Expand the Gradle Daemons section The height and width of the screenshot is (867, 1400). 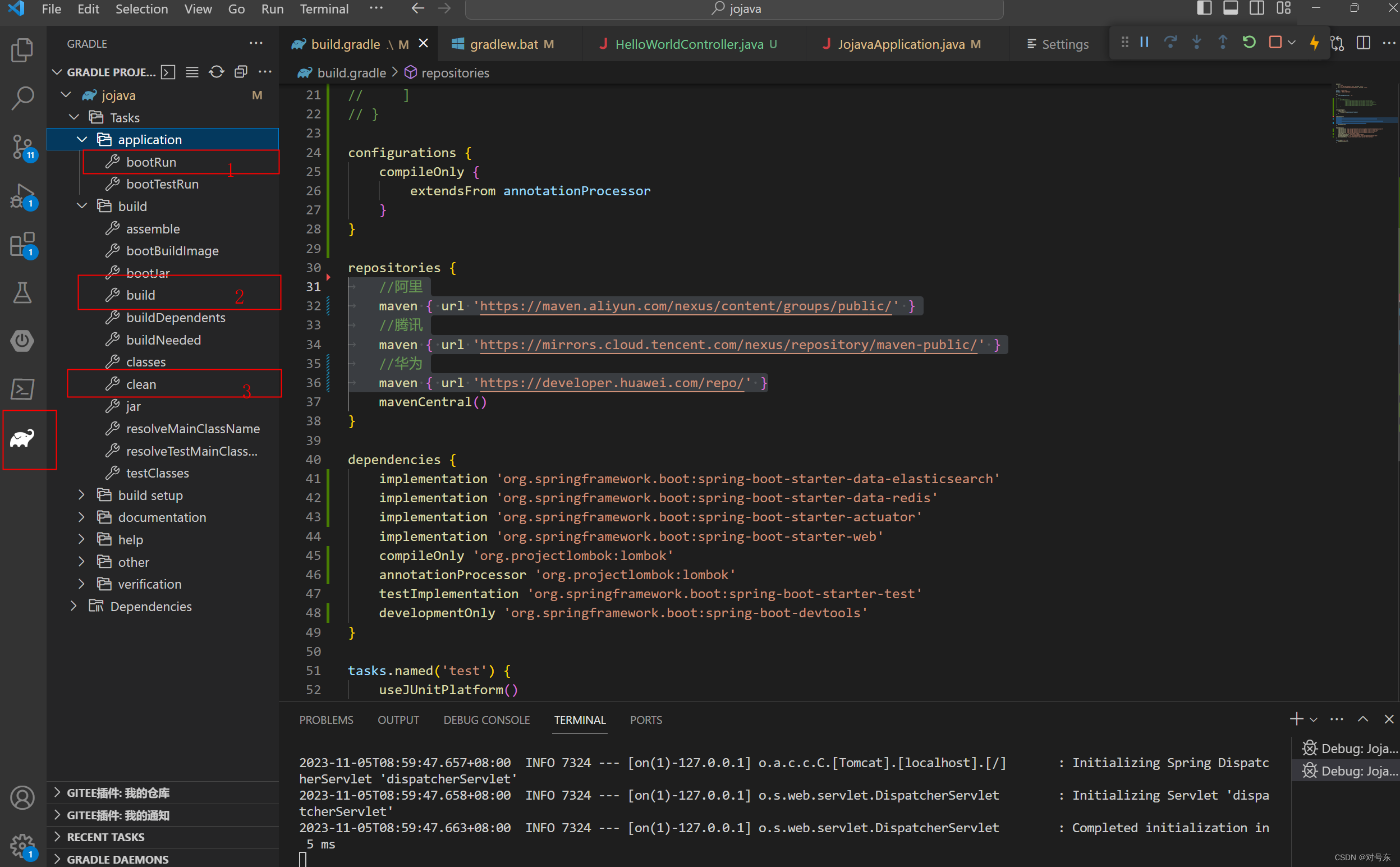tap(163, 859)
